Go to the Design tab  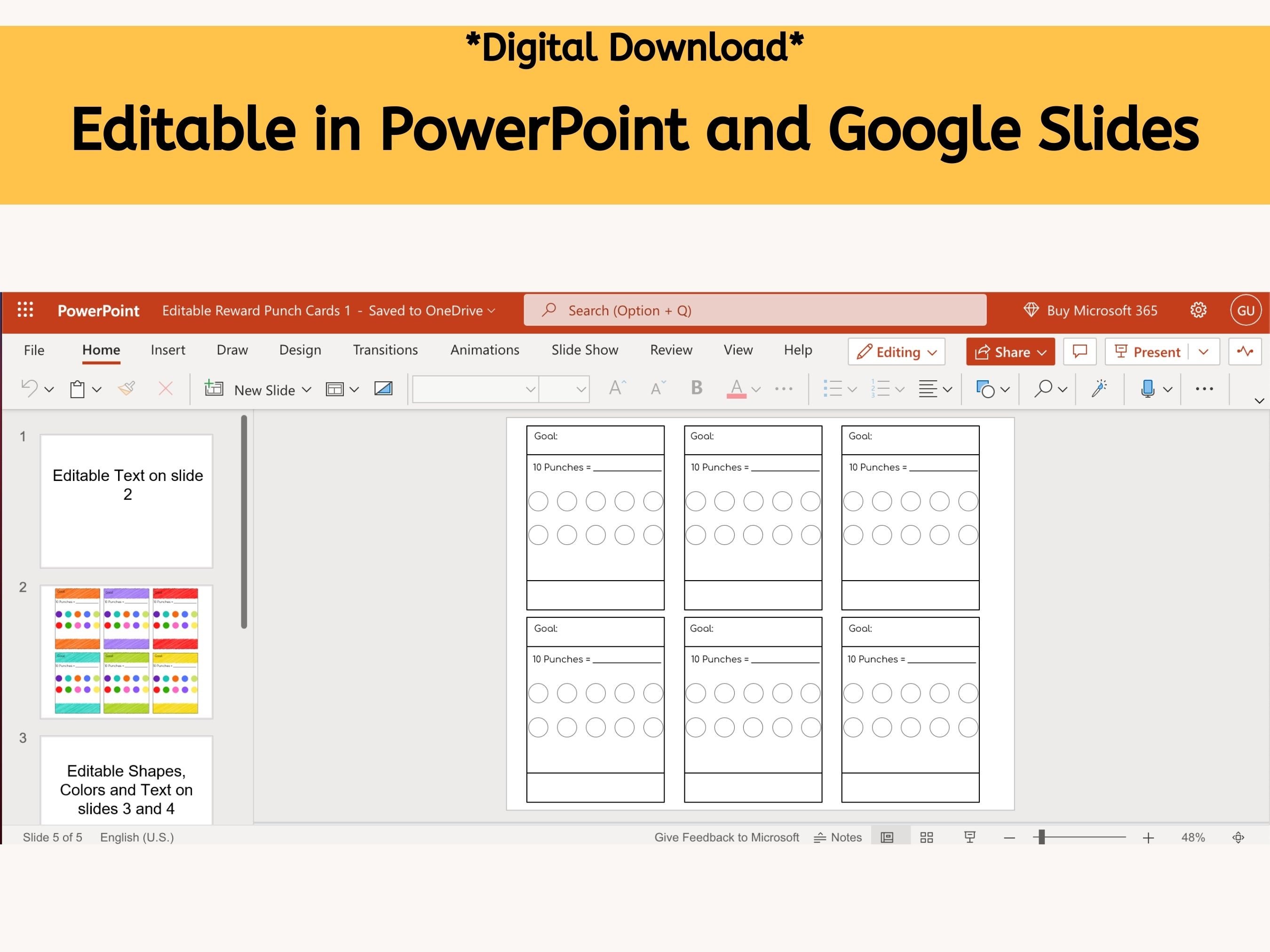300,349
